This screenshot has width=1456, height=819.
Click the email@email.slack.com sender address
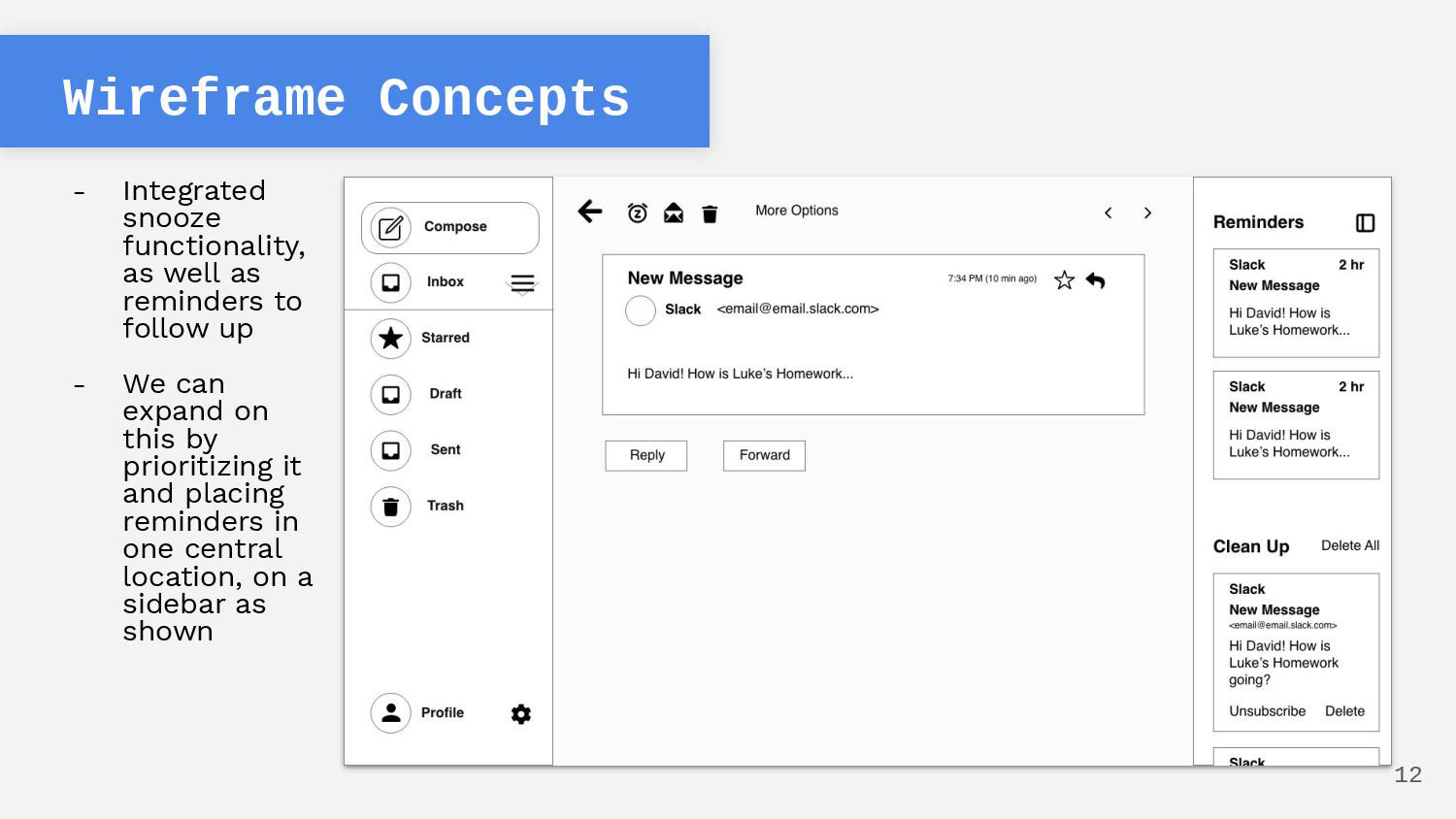pos(798,309)
